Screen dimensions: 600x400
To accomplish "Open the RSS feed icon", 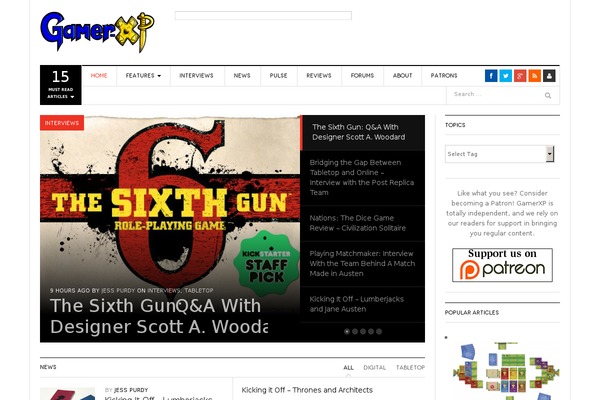I will 535,76.
